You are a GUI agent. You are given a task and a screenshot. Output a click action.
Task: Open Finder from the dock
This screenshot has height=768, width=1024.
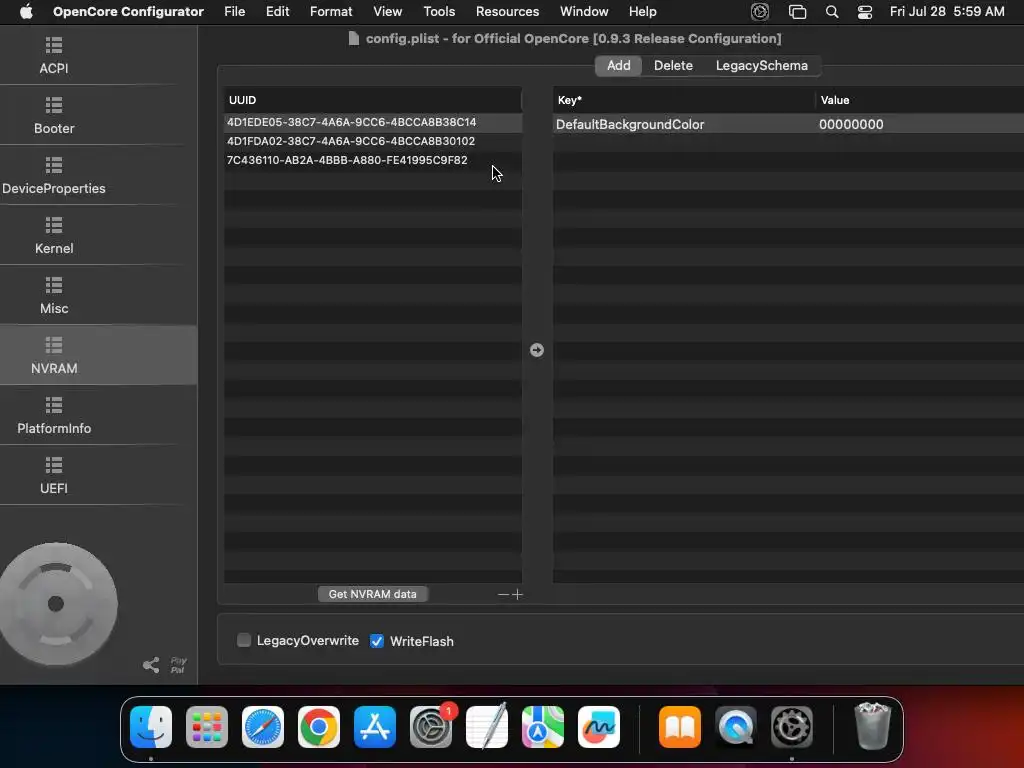pyautogui.click(x=151, y=727)
